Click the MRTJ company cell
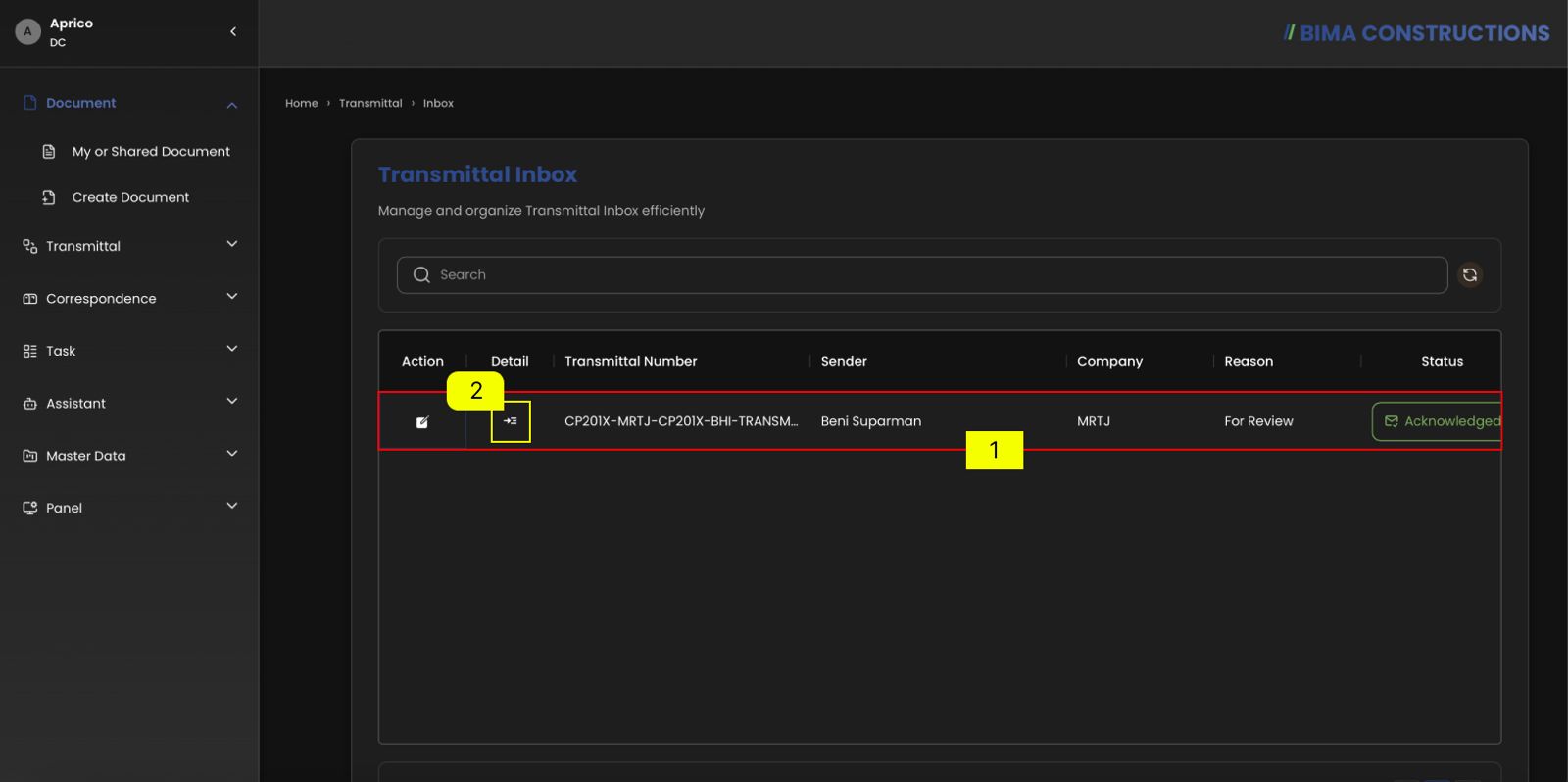Image resolution: width=1568 pixels, height=782 pixels. [1094, 421]
